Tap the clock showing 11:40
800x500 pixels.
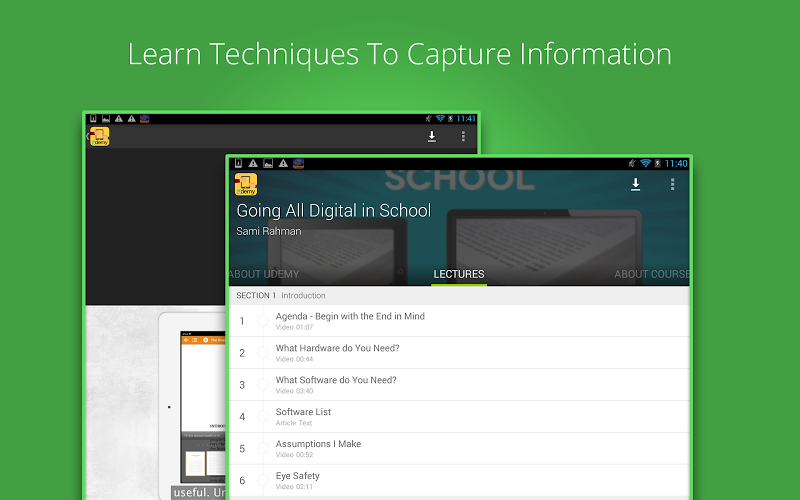tap(676, 164)
